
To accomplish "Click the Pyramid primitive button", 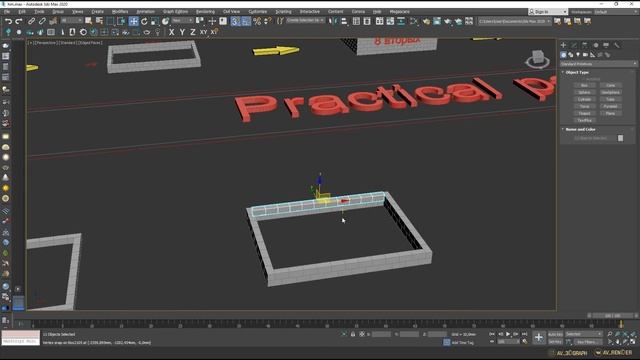I will [x=611, y=106].
